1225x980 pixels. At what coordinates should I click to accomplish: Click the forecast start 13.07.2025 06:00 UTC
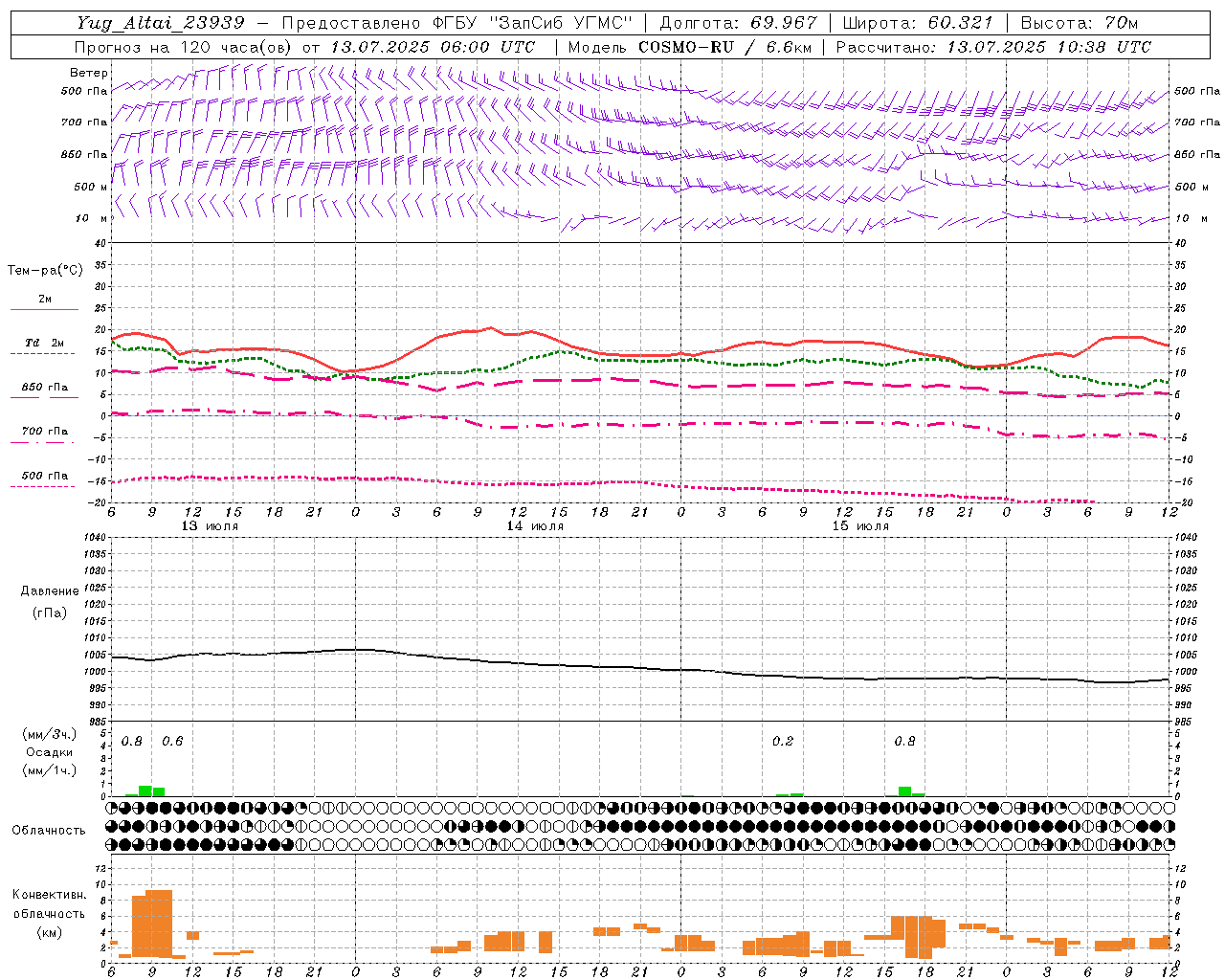tap(433, 47)
